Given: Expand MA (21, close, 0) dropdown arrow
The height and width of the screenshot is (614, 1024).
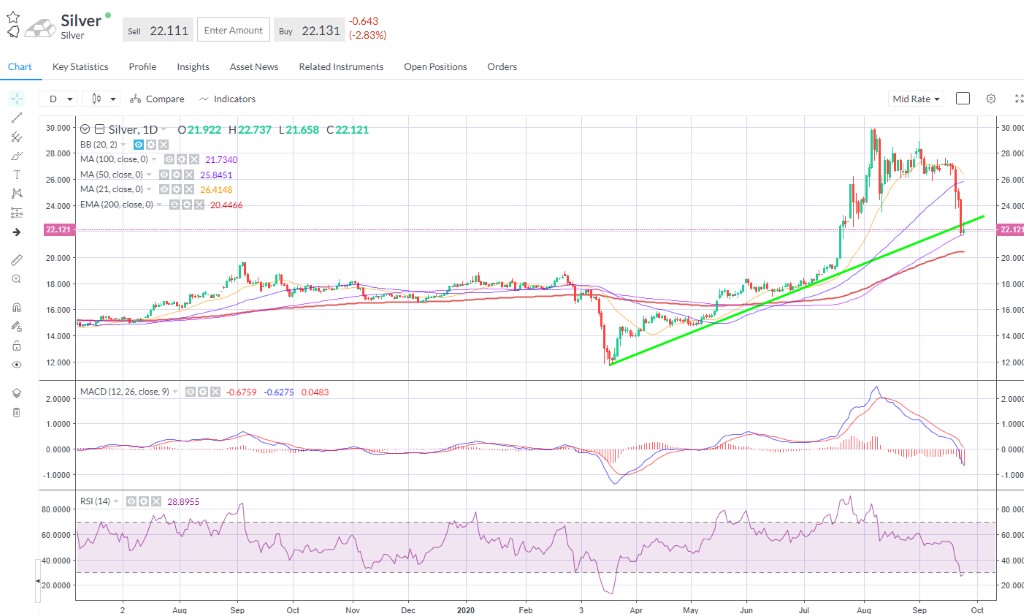Looking at the screenshot, I should tap(150, 189).
